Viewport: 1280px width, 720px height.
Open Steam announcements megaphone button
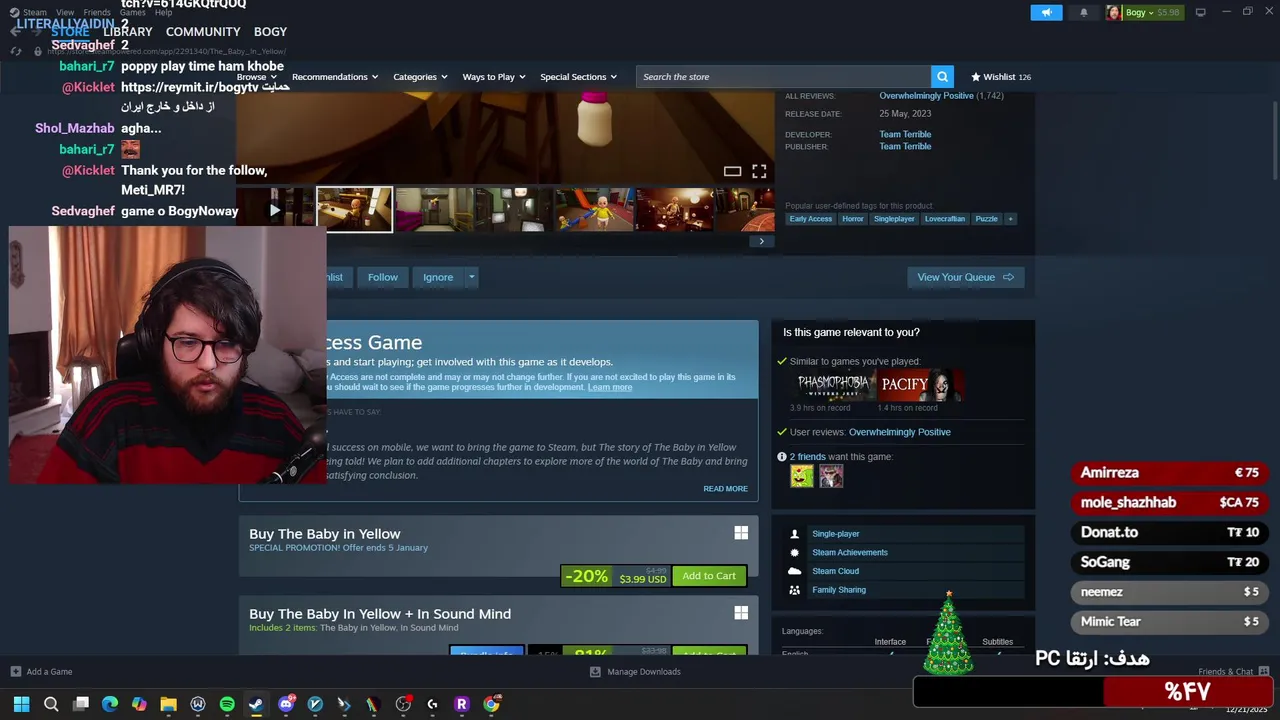pyautogui.click(x=1046, y=13)
